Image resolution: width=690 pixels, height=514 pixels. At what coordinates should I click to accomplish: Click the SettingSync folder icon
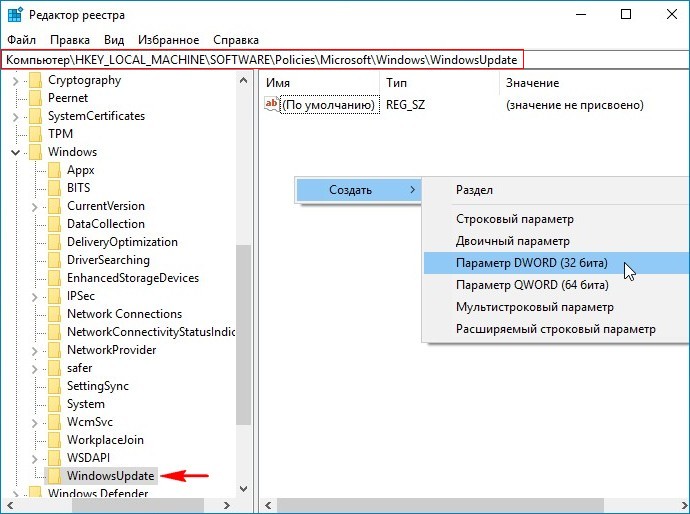pyautogui.click(x=54, y=386)
